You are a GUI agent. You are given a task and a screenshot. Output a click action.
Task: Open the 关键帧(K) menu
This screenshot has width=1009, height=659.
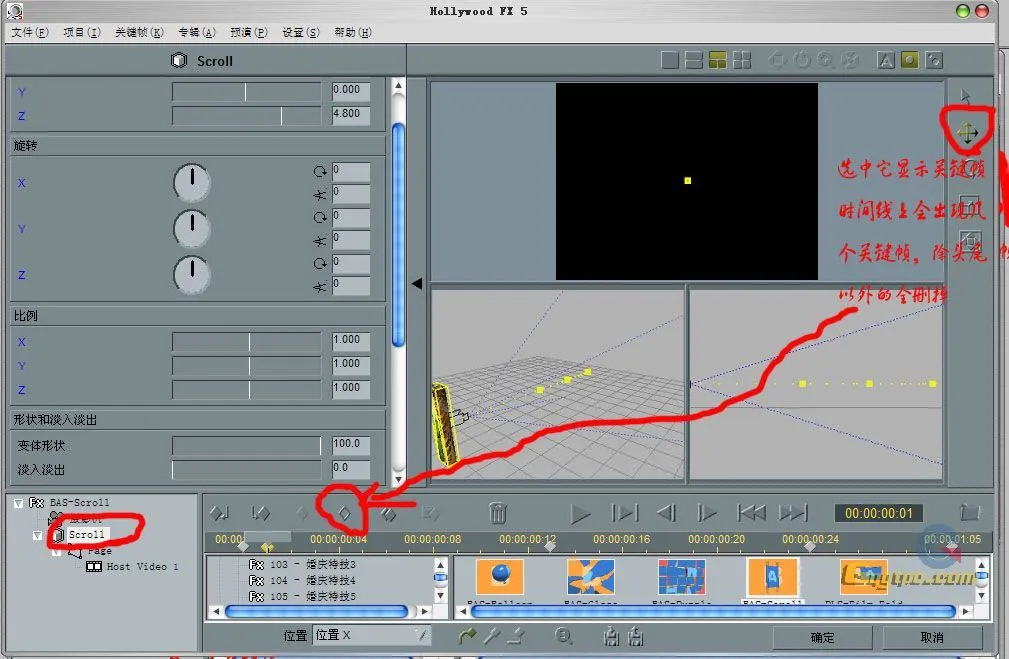click(x=139, y=32)
